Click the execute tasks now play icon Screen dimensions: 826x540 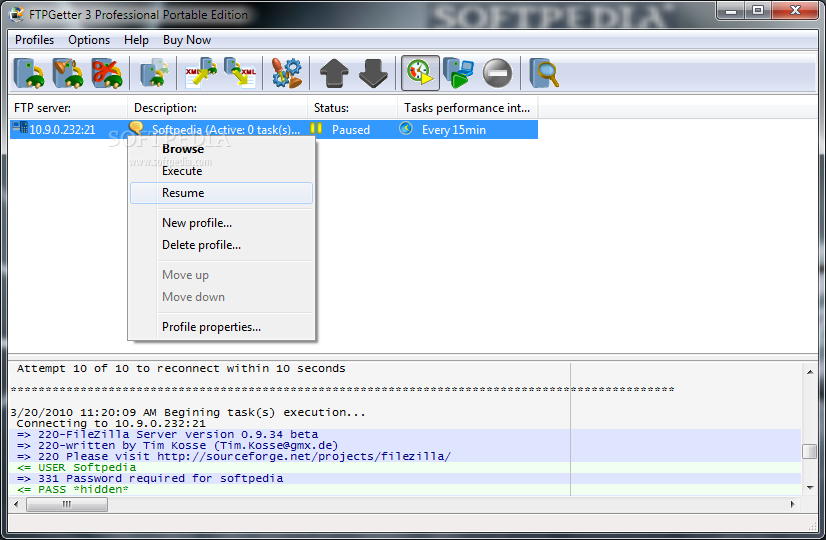click(458, 73)
